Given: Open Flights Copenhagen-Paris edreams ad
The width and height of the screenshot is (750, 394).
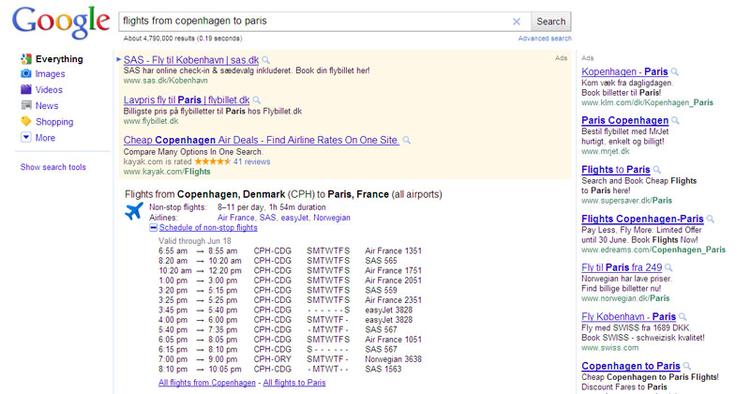Looking at the screenshot, I should click(642, 219).
